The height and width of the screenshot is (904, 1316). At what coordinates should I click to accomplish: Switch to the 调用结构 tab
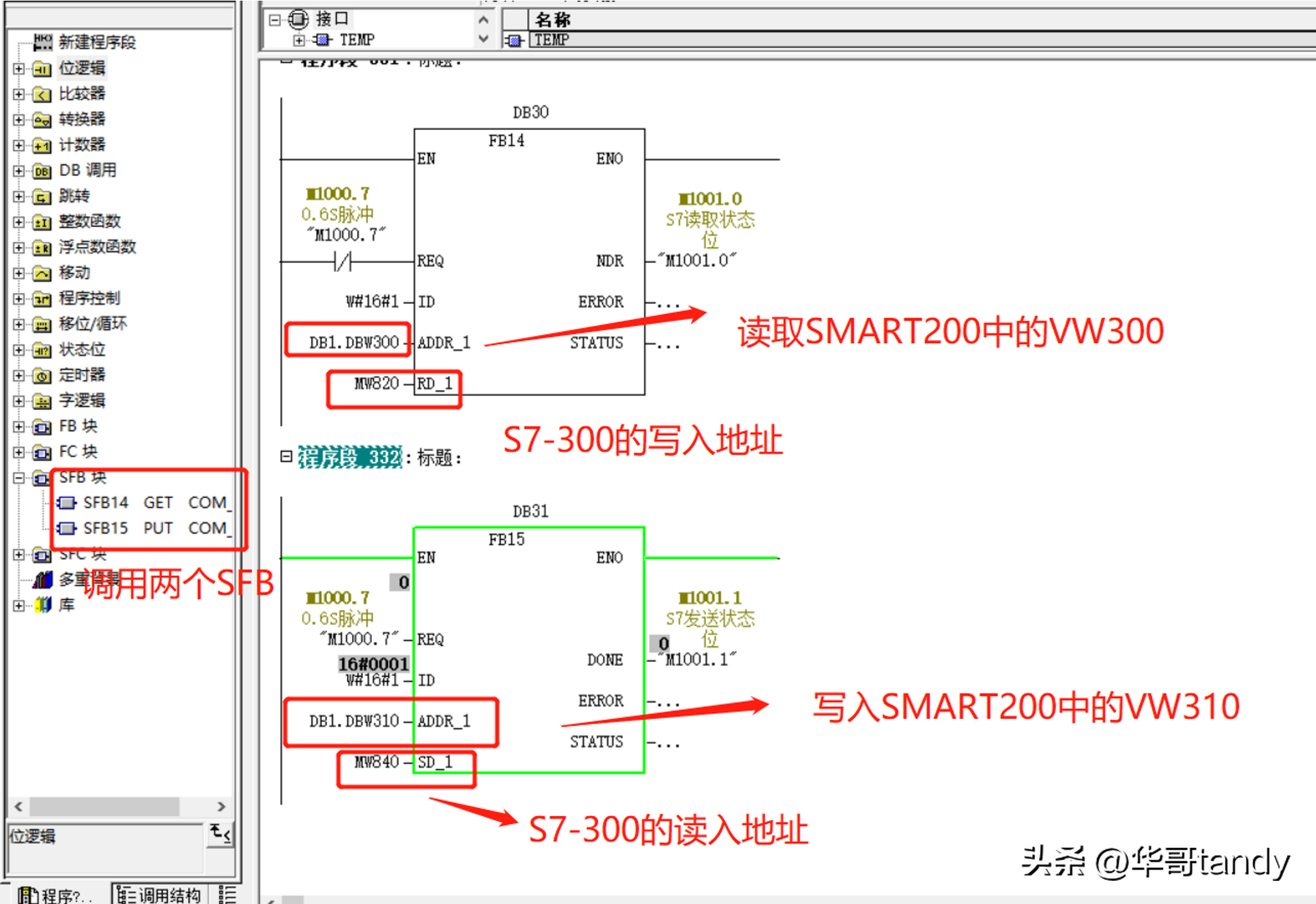click(160, 894)
